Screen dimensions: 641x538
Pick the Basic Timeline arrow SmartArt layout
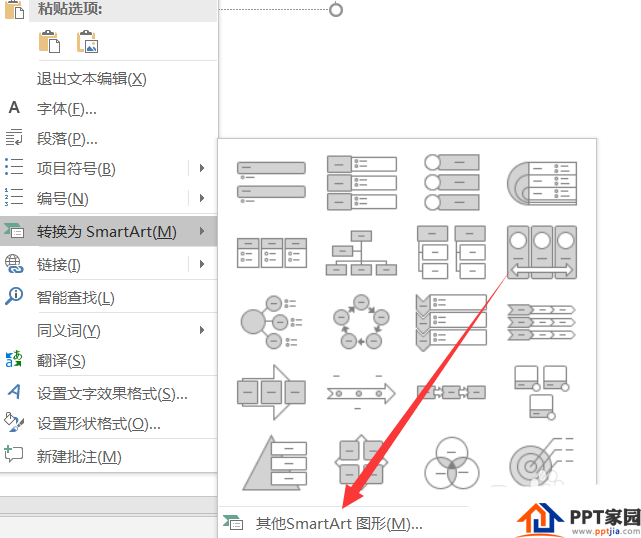pyautogui.click(x=361, y=393)
